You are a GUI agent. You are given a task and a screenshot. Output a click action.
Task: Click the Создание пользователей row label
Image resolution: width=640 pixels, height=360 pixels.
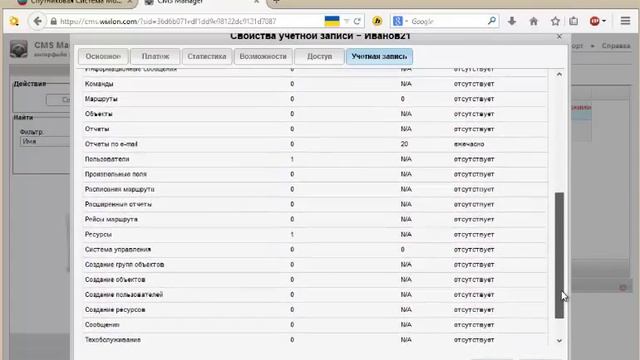[x=124, y=295]
